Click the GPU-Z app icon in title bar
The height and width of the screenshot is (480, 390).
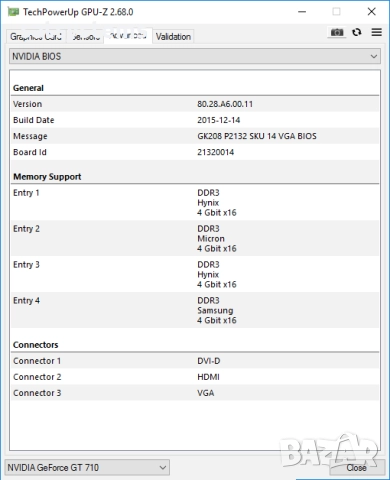coord(13,12)
